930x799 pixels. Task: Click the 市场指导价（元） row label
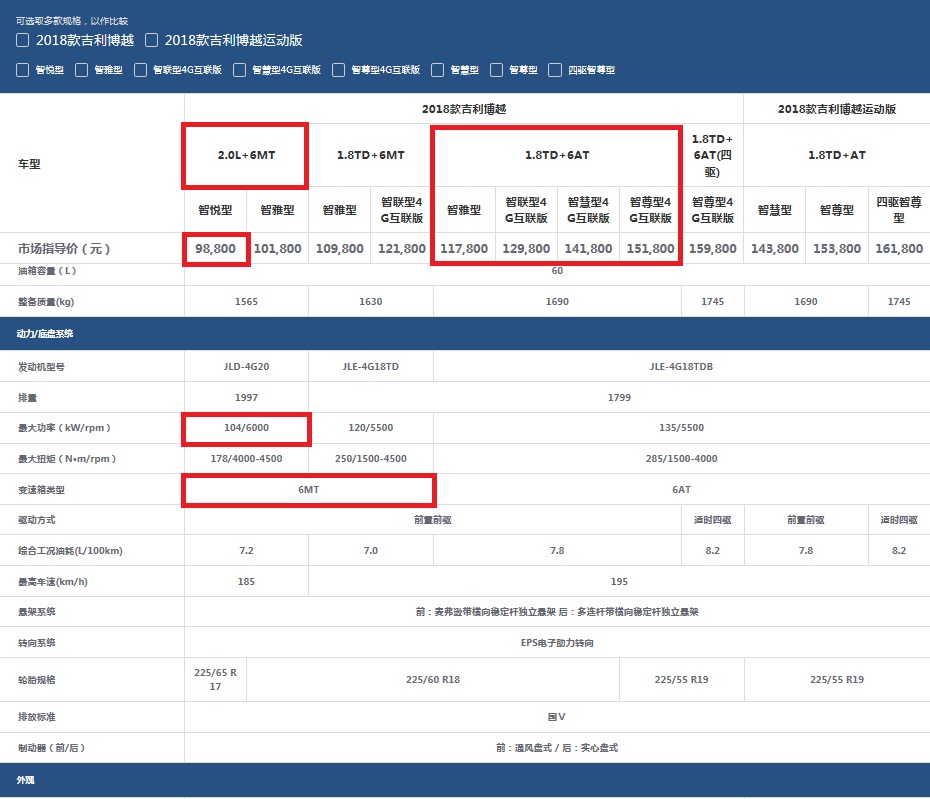coord(64,248)
